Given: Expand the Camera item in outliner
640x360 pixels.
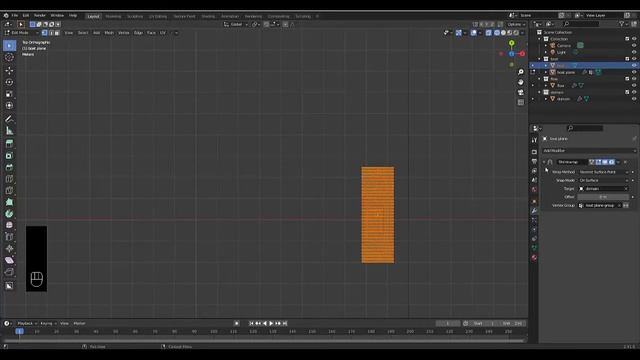Looking at the screenshot, I should click(546, 46).
